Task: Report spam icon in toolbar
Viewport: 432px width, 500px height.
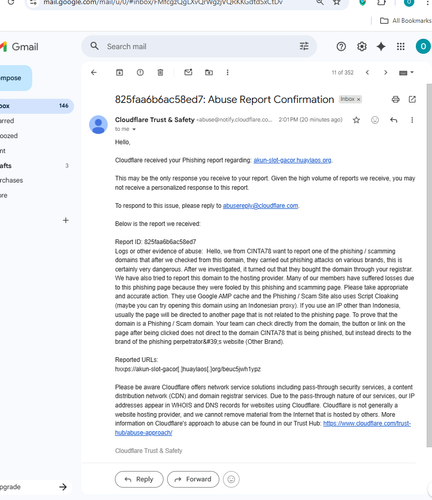Action: (140, 72)
